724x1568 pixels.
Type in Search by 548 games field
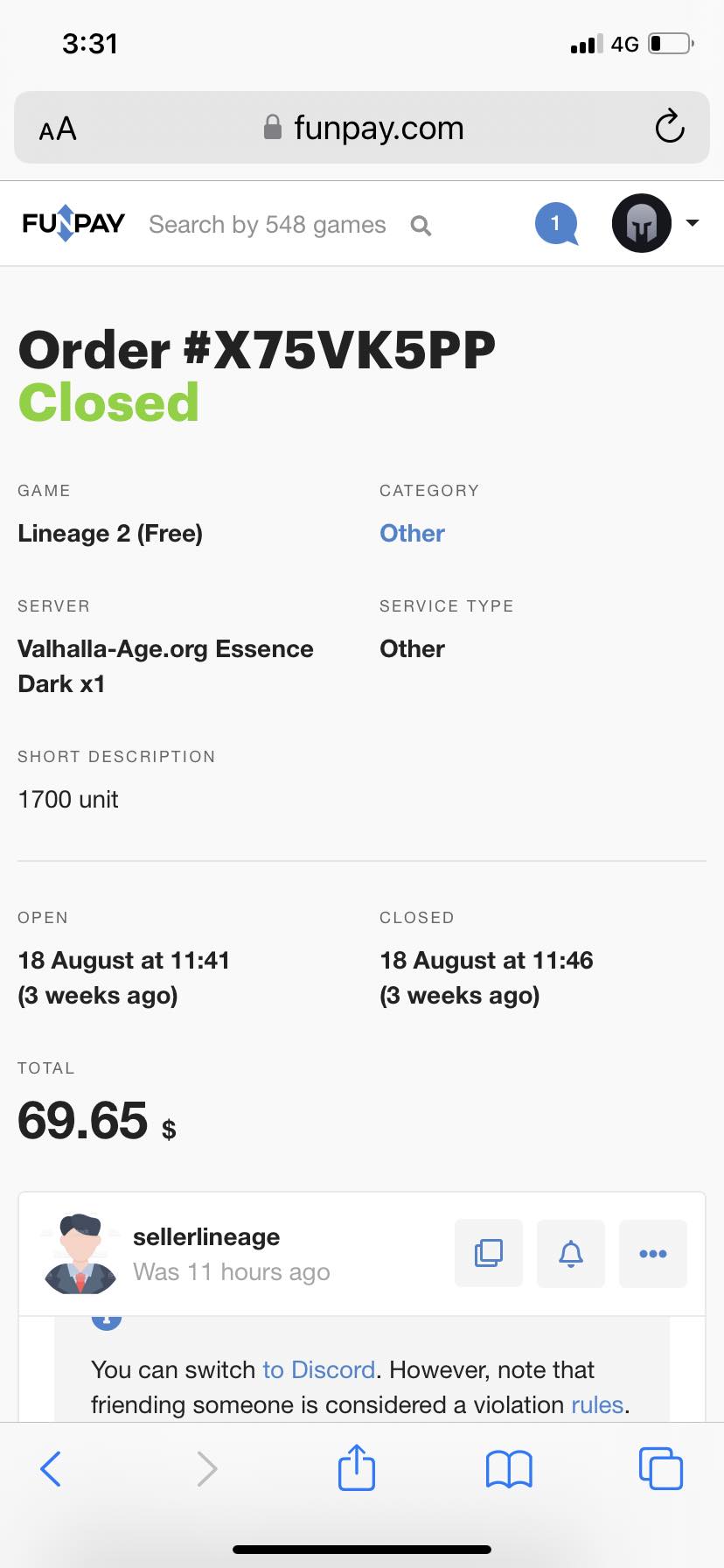tap(267, 225)
